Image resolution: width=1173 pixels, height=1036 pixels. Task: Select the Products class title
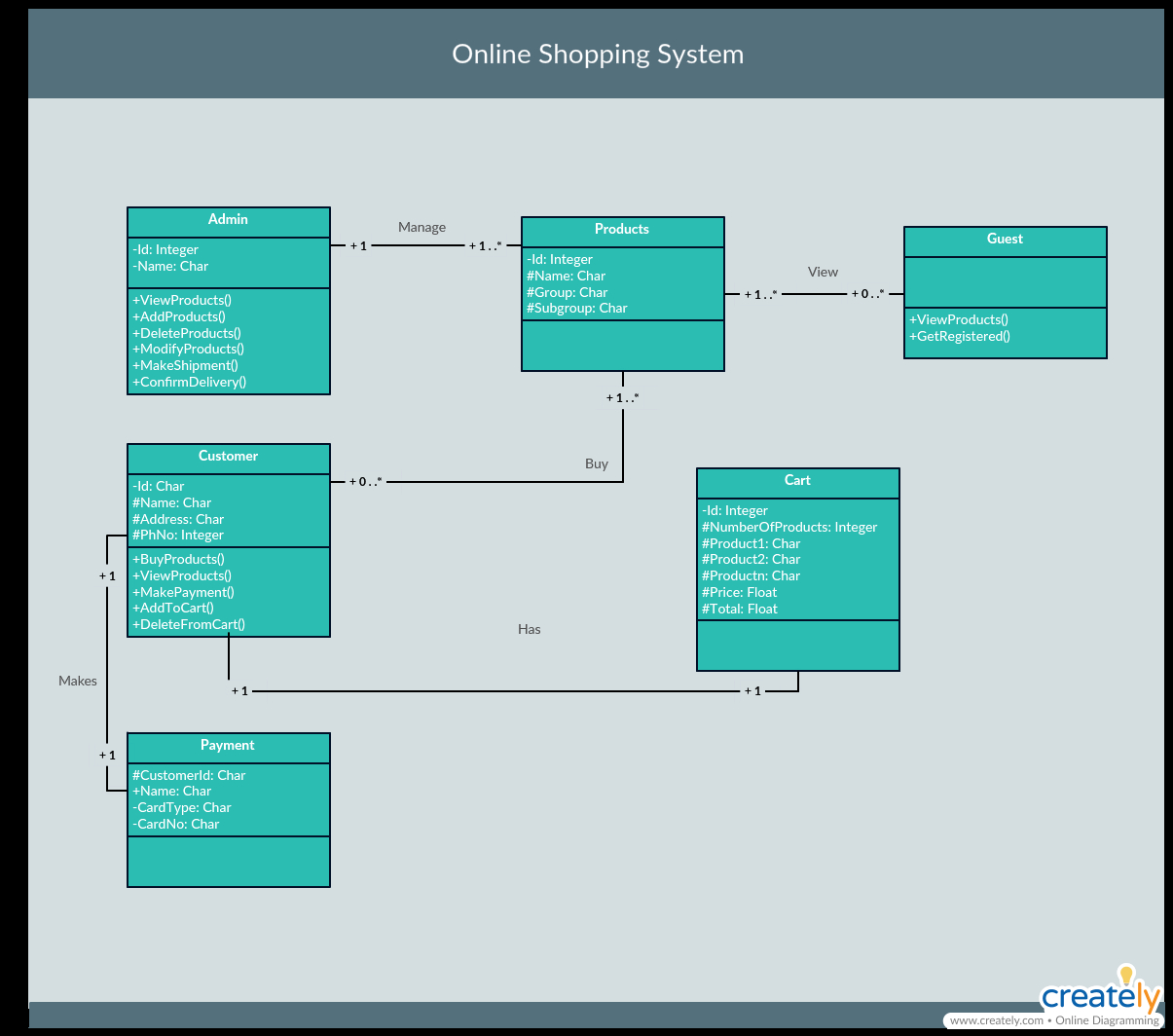pos(622,230)
